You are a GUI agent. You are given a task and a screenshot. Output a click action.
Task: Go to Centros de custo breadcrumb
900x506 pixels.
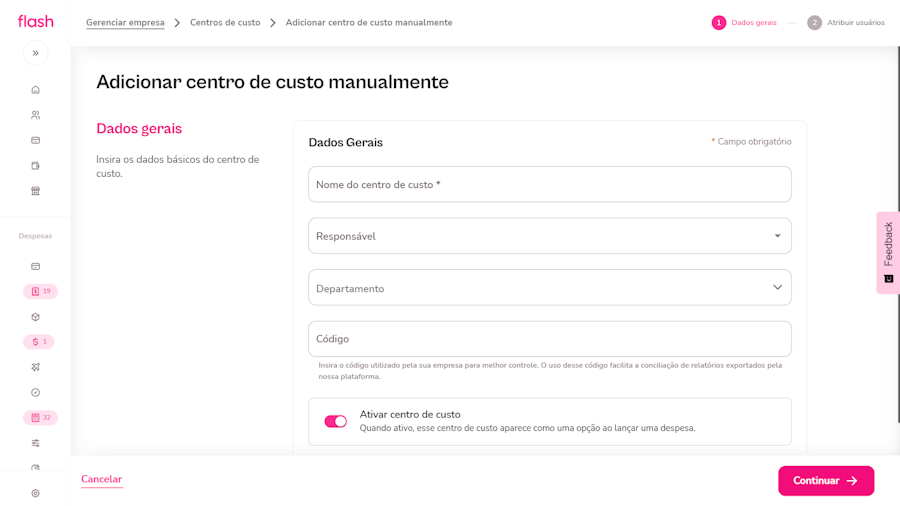[x=225, y=22]
